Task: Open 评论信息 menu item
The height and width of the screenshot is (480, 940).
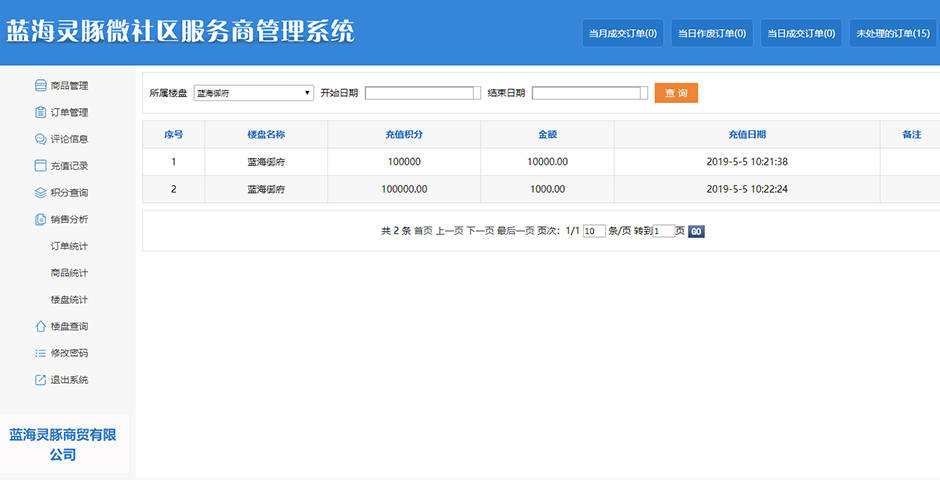Action: click(69, 139)
